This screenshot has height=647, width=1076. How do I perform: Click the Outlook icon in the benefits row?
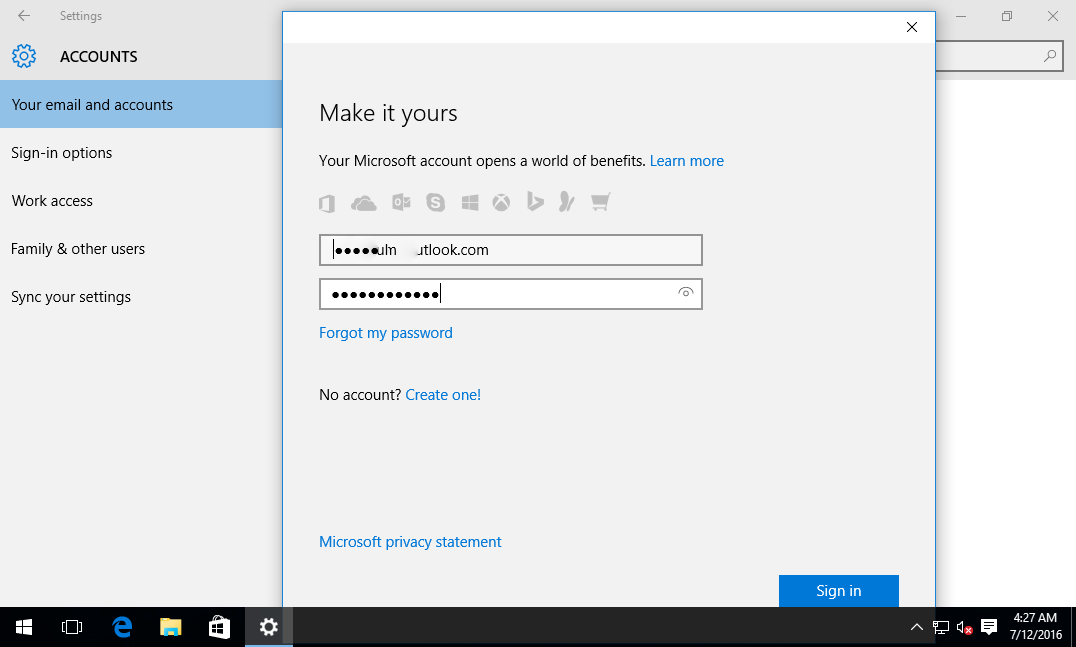pyautogui.click(x=401, y=202)
